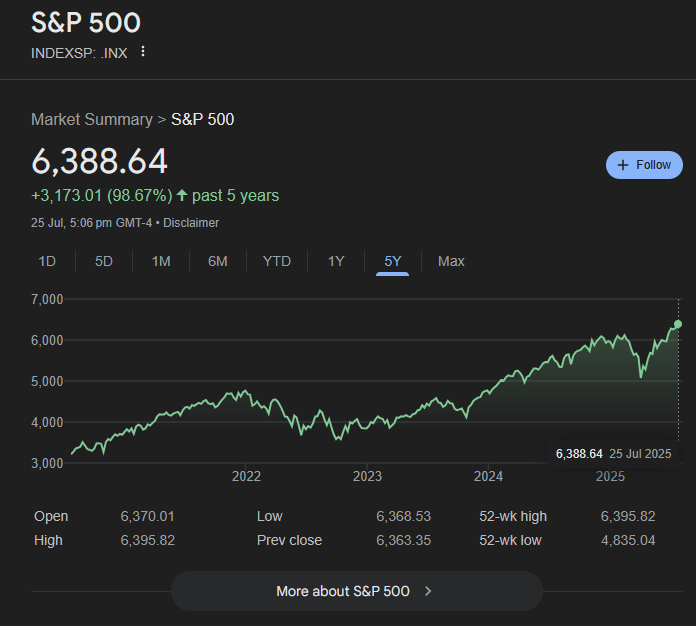Image resolution: width=696 pixels, height=626 pixels.
Task: Click the Follow button
Action: click(644, 165)
